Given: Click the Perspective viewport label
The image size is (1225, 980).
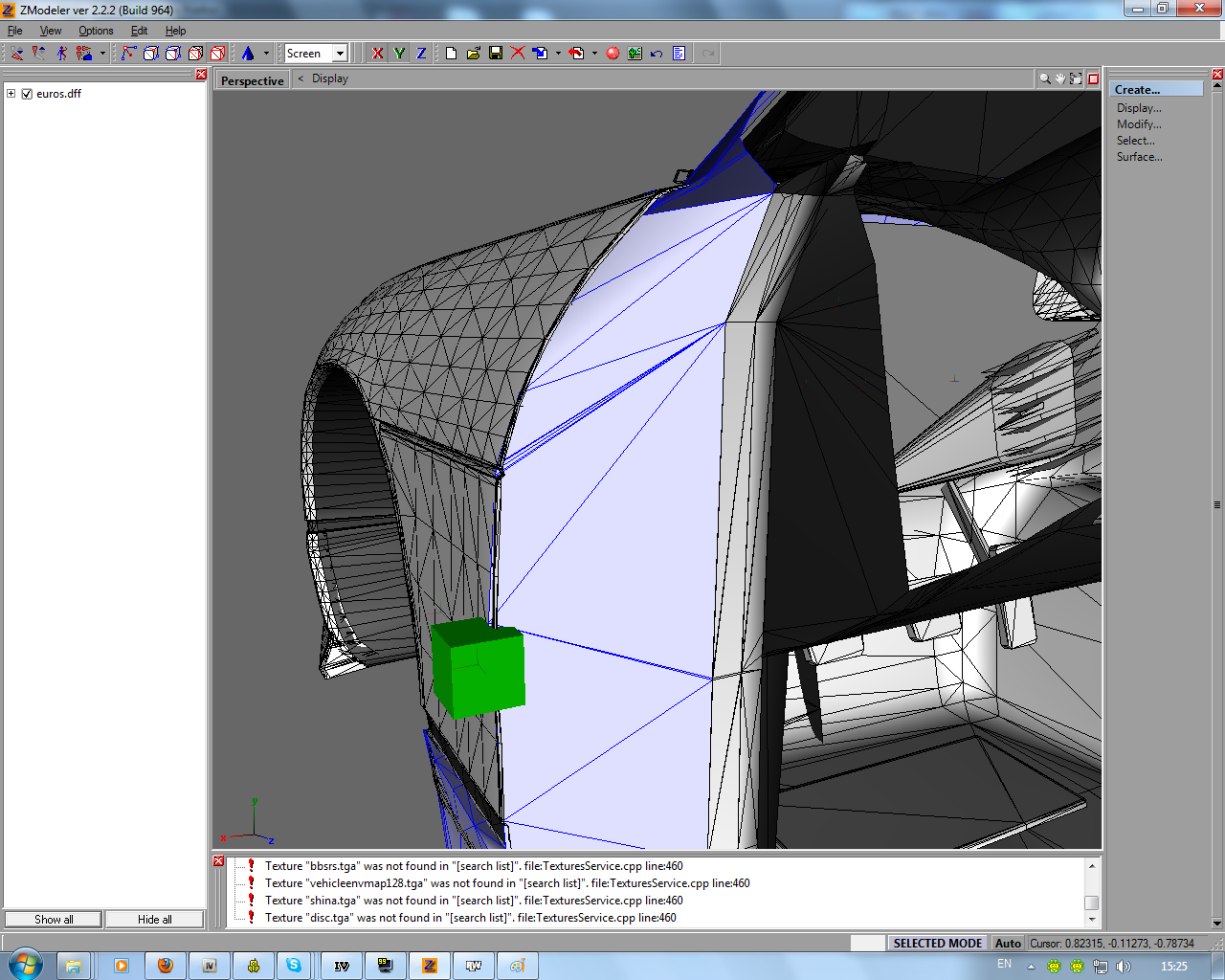Looking at the screenshot, I should coord(253,80).
